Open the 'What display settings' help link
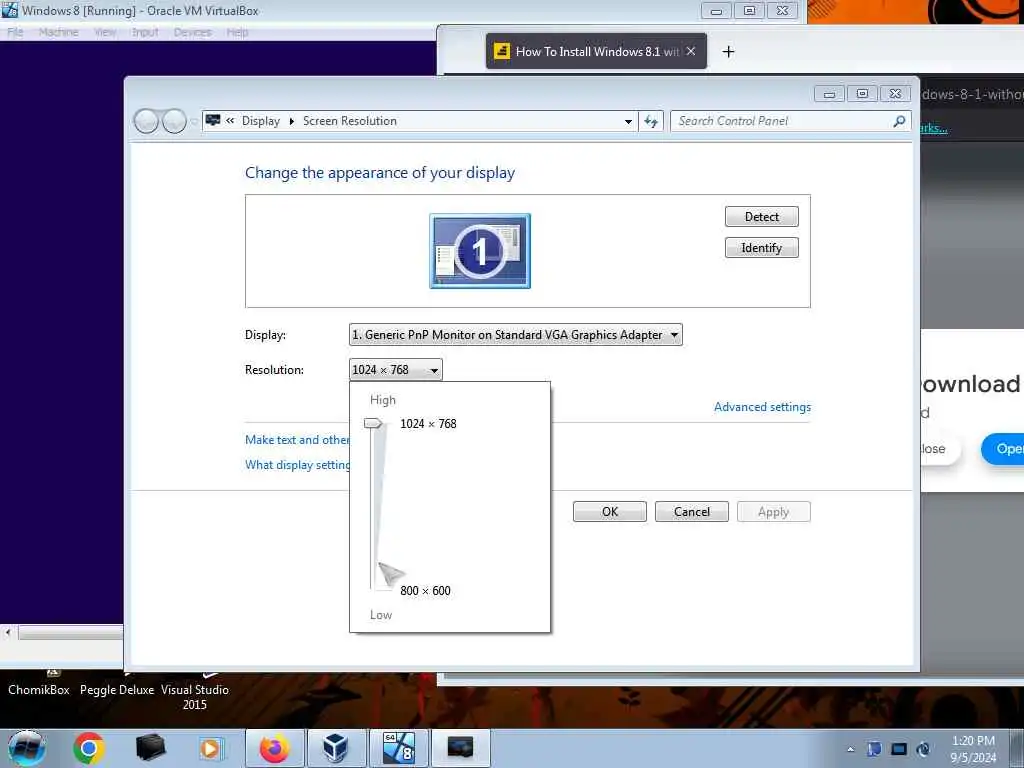The image size is (1024, 768). [297, 464]
